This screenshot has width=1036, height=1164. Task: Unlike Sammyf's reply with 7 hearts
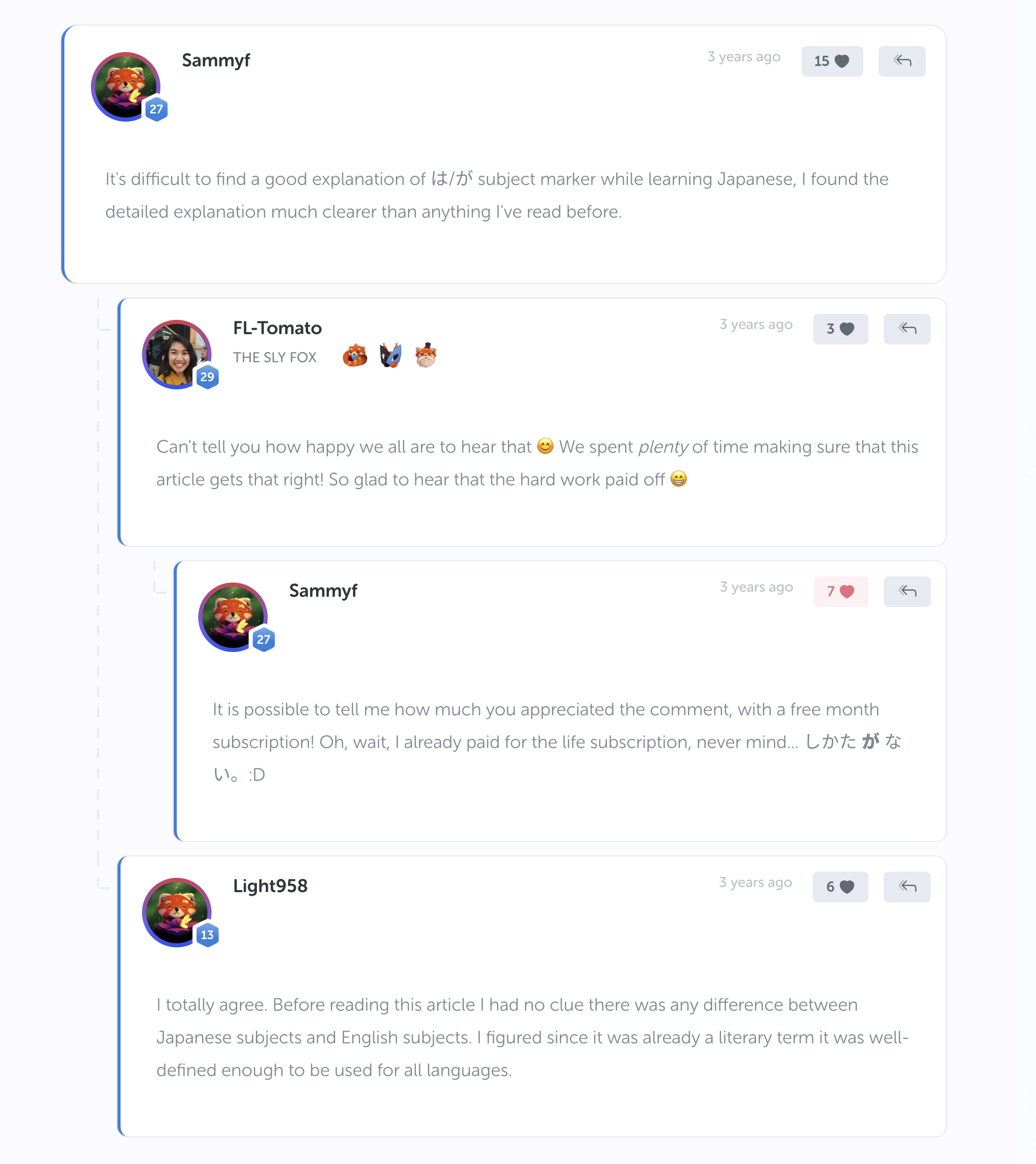840,591
